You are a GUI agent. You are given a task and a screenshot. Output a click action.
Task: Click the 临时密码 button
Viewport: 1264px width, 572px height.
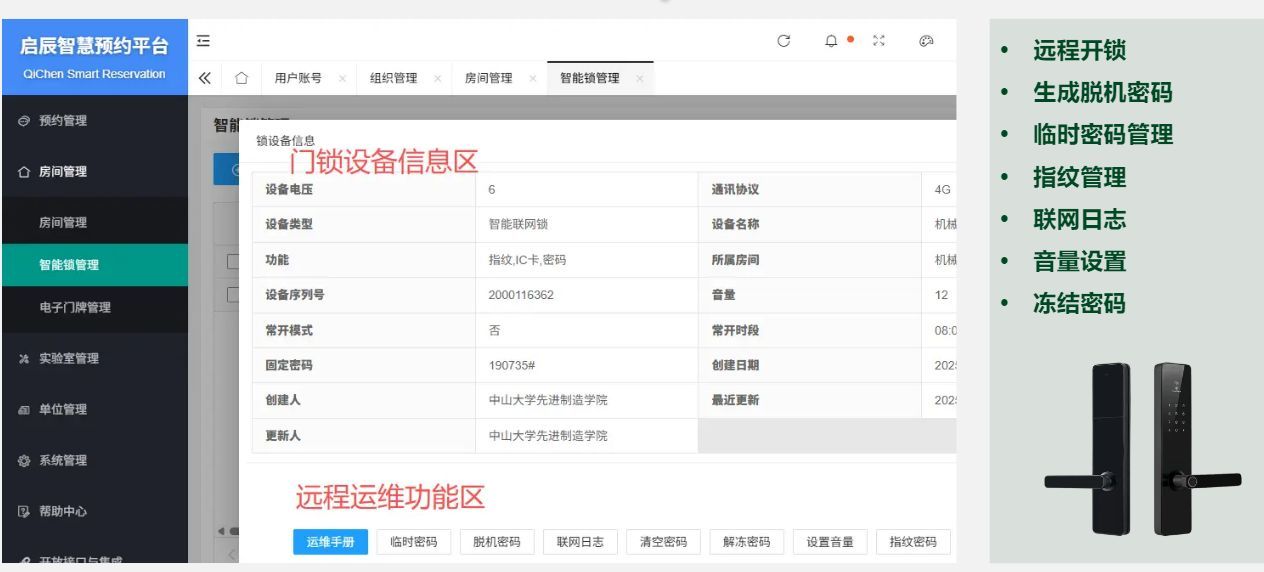point(413,541)
